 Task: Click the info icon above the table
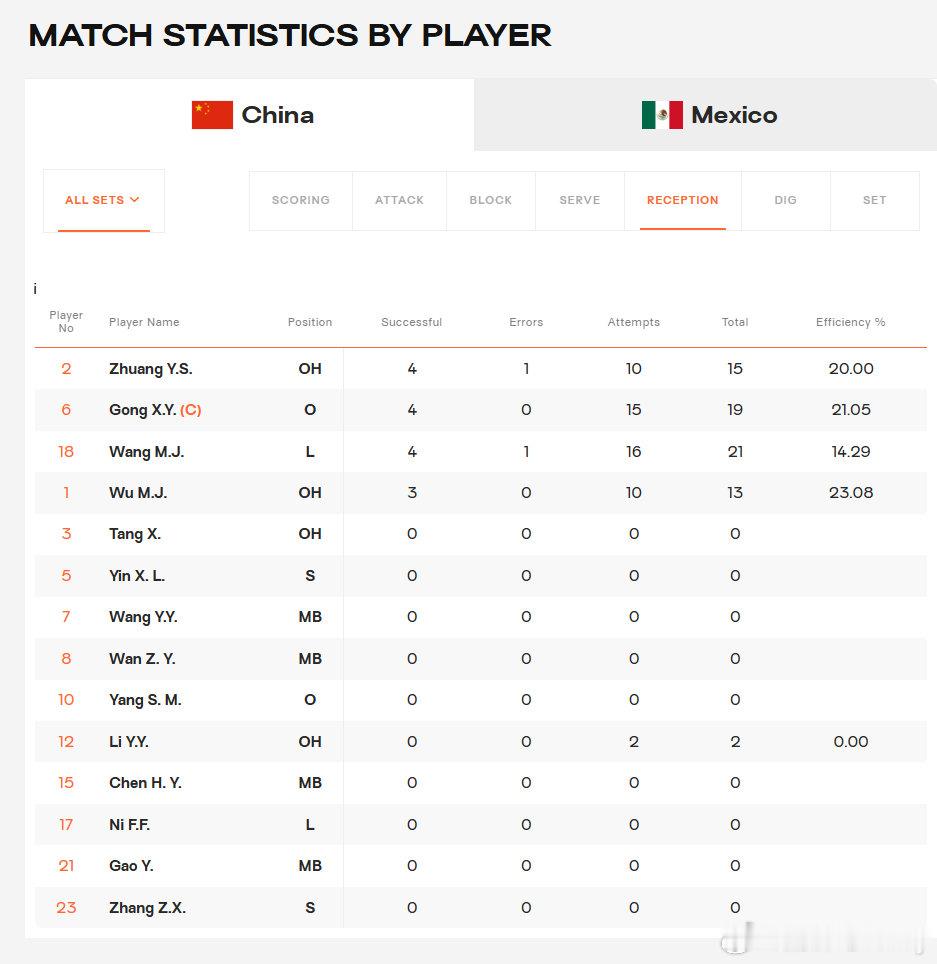(35, 288)
